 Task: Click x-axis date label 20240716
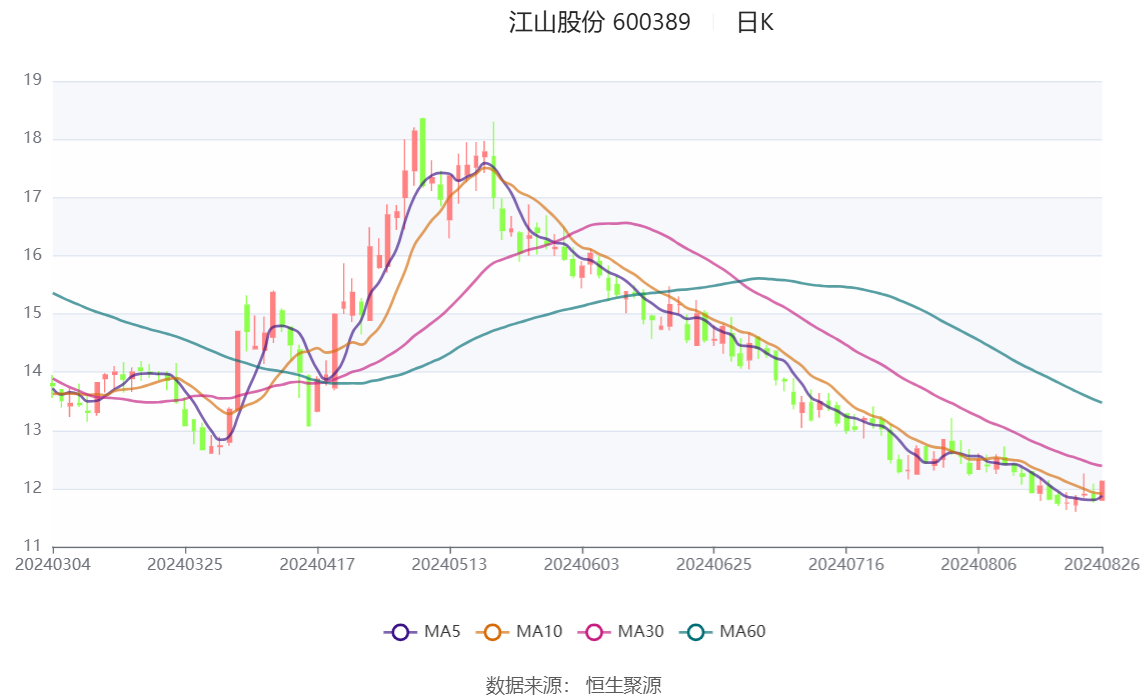click(x=846, y=564)
